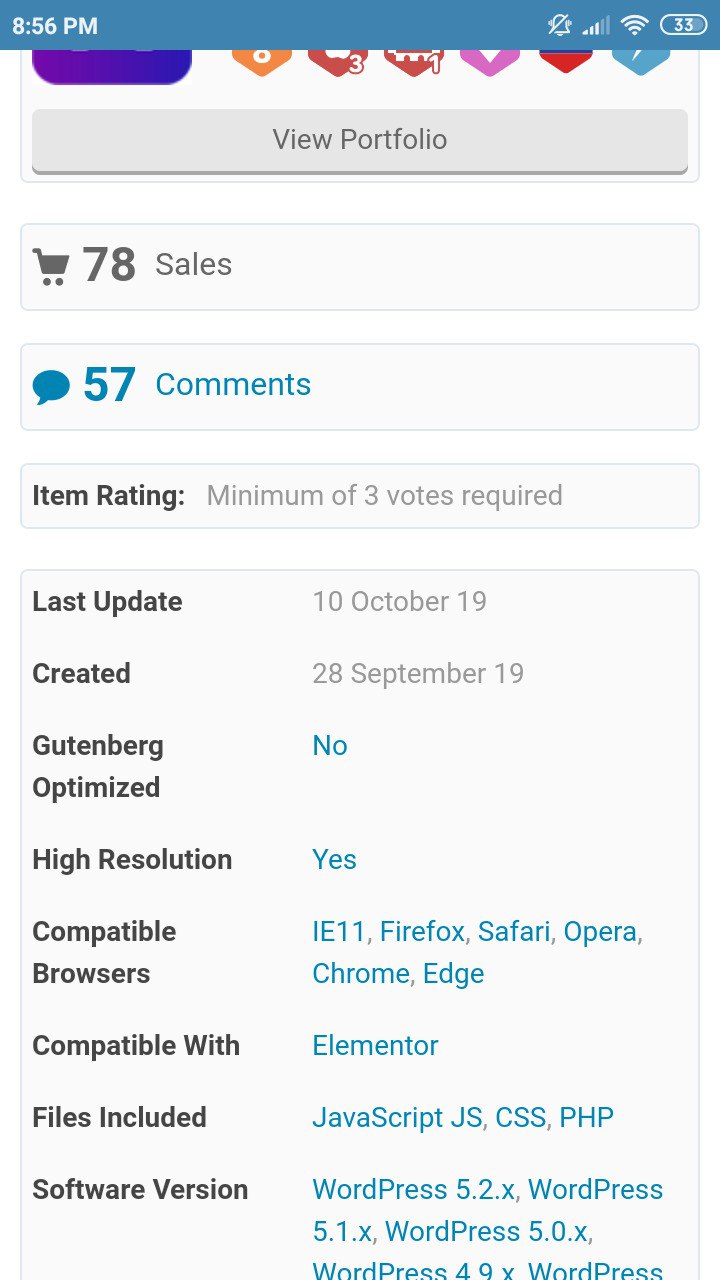Tap the Wi-Fi icon in status bar
Screen dimensions: 720x1280
click(634, 25)
